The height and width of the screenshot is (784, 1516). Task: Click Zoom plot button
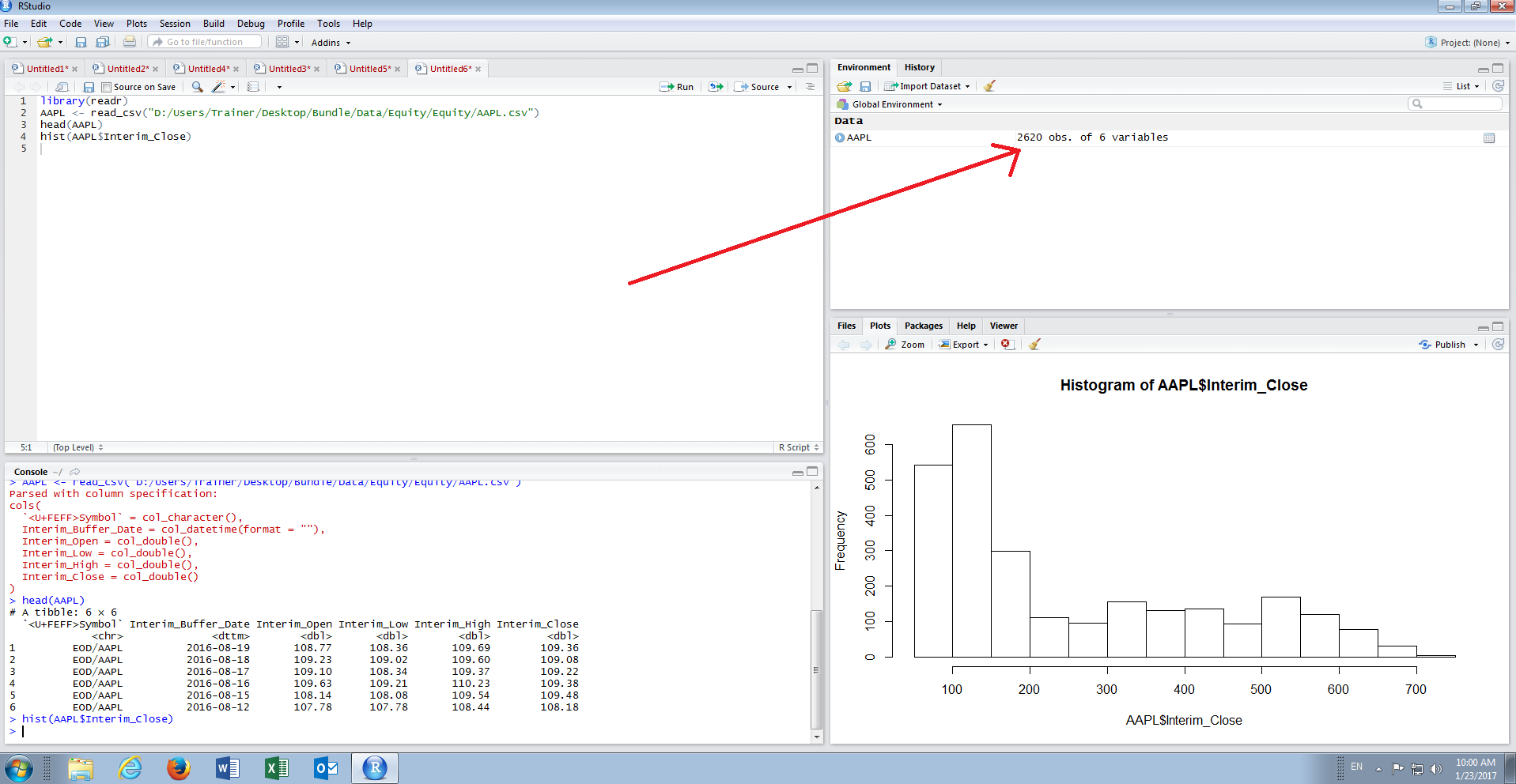(905, 345)
